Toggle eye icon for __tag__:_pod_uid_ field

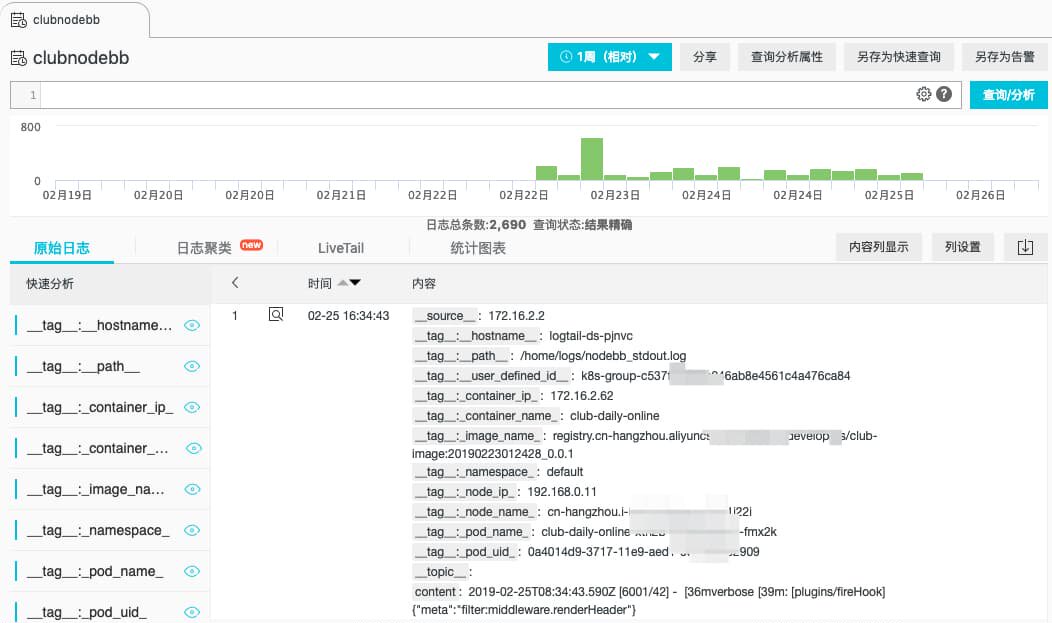click(192, 612)
